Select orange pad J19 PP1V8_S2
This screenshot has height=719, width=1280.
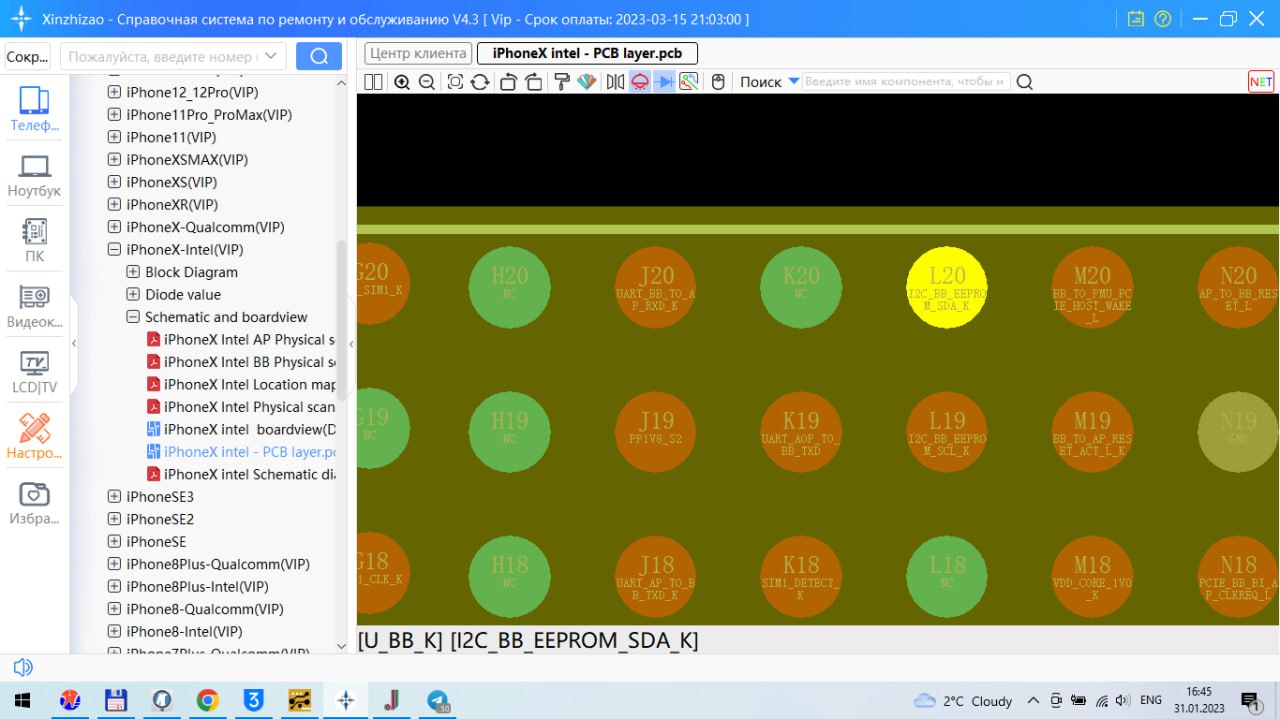coord(656,431)
